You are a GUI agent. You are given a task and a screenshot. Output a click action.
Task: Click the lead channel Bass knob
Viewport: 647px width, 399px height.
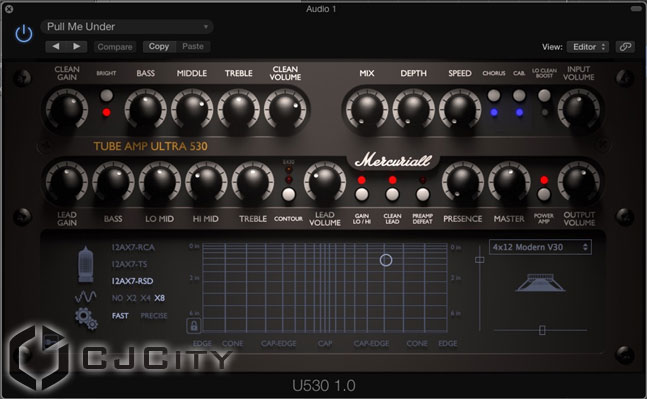[x=113, y=182]
